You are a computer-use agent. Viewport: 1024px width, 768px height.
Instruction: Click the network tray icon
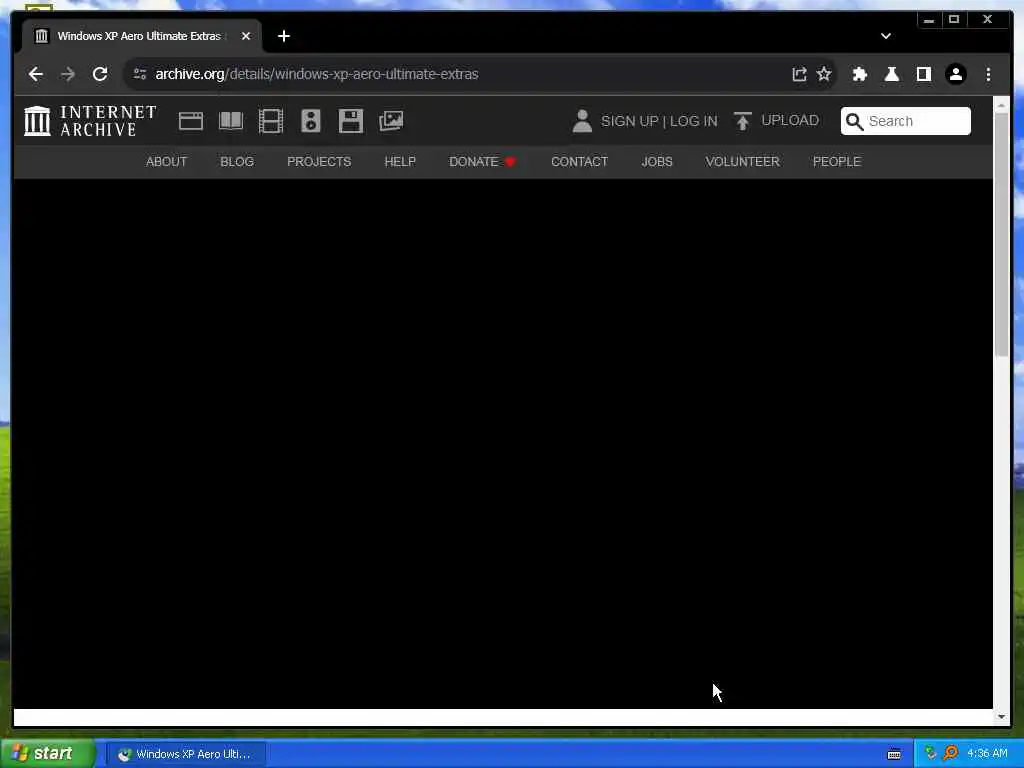(930, 754)
